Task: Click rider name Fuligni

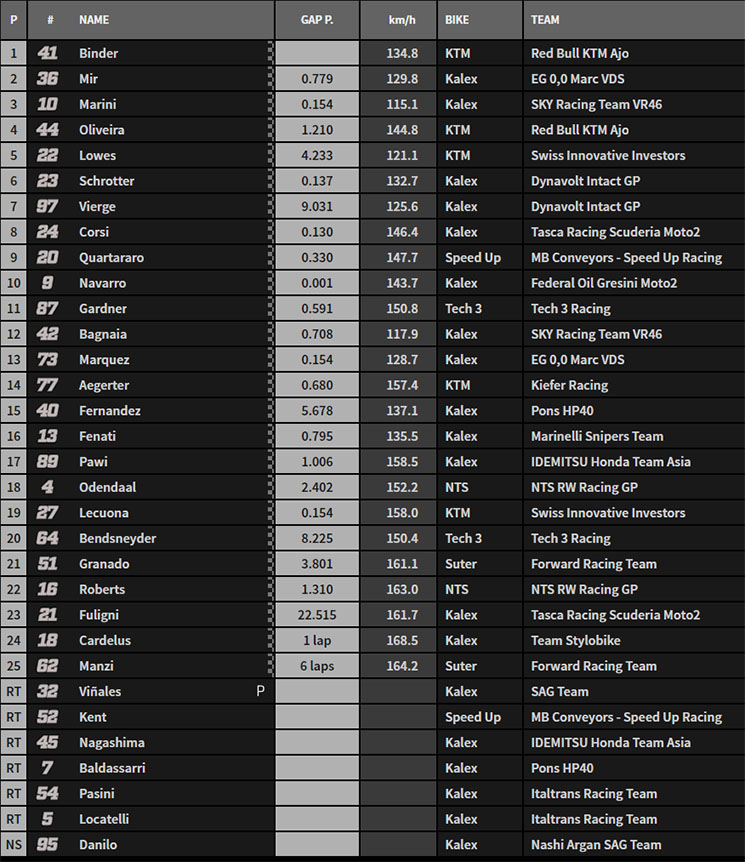Action: coord(99,615)
